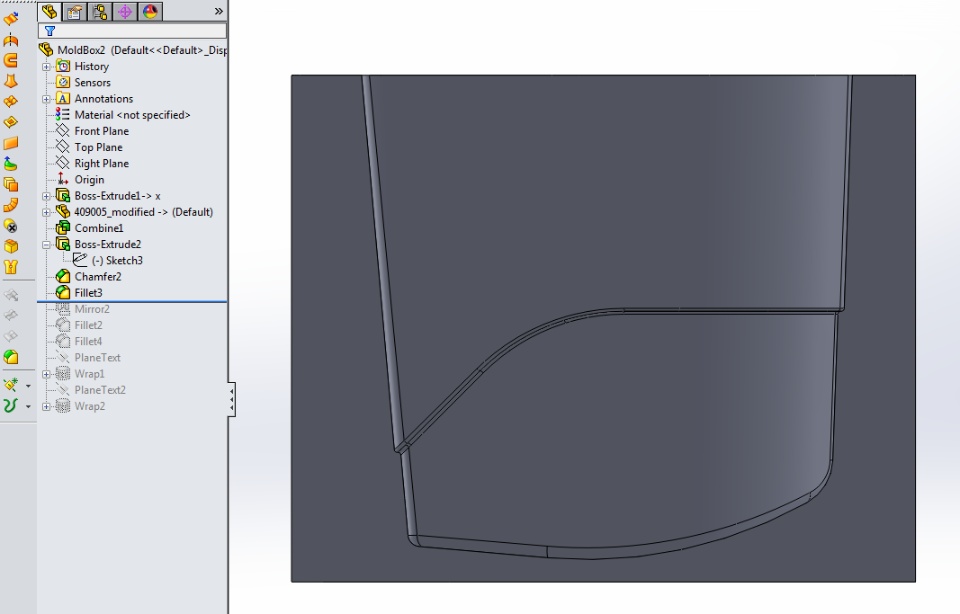The image size is (960, 614).
Task: Select 409005_modified in the tree
Action: click(x=135, y=212)
